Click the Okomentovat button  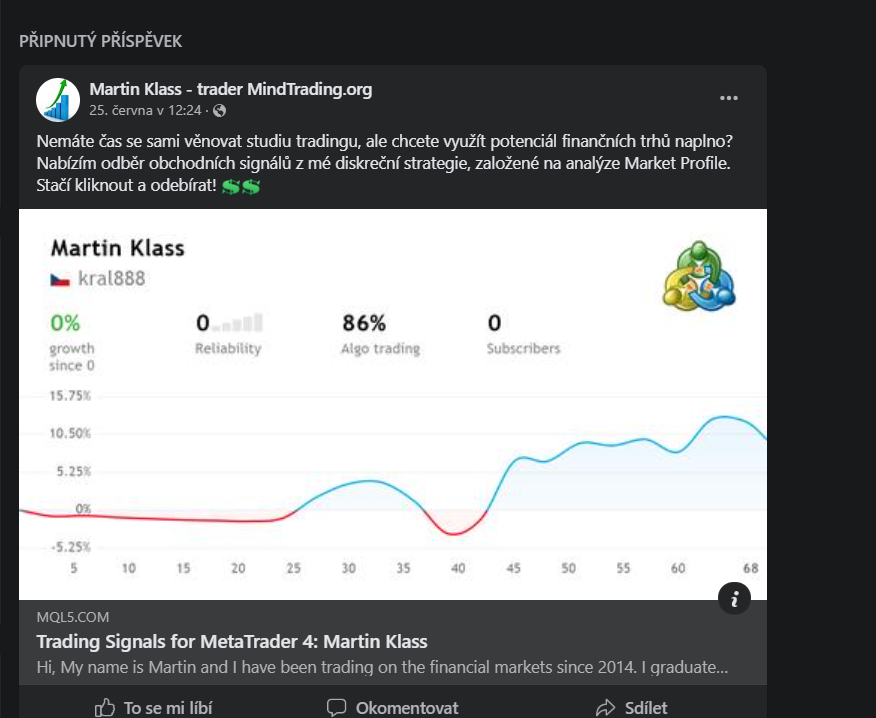pyautogui.click(x=393, y=708)
